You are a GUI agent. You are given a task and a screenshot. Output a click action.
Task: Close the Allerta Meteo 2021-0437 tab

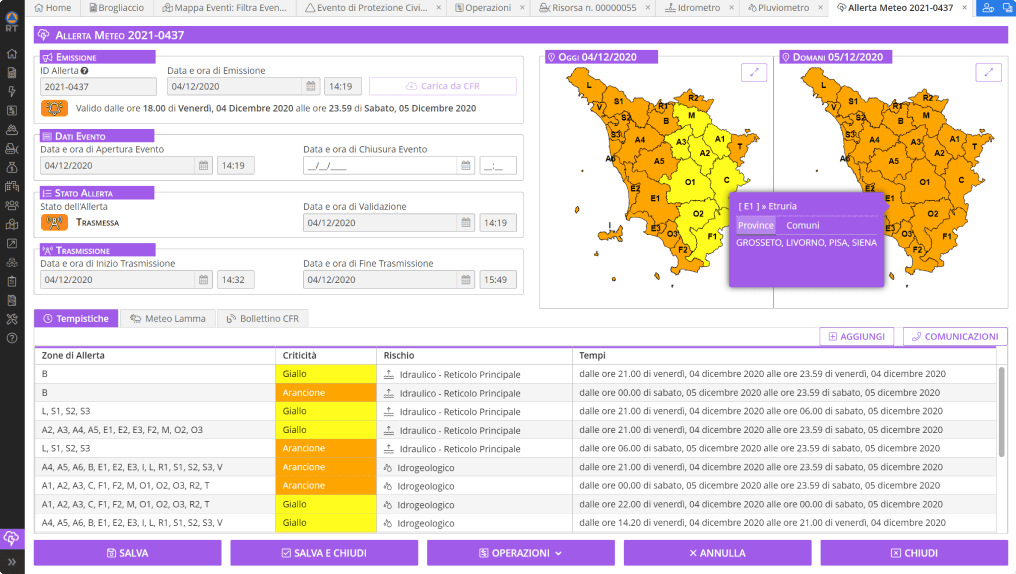coord(964,8)
